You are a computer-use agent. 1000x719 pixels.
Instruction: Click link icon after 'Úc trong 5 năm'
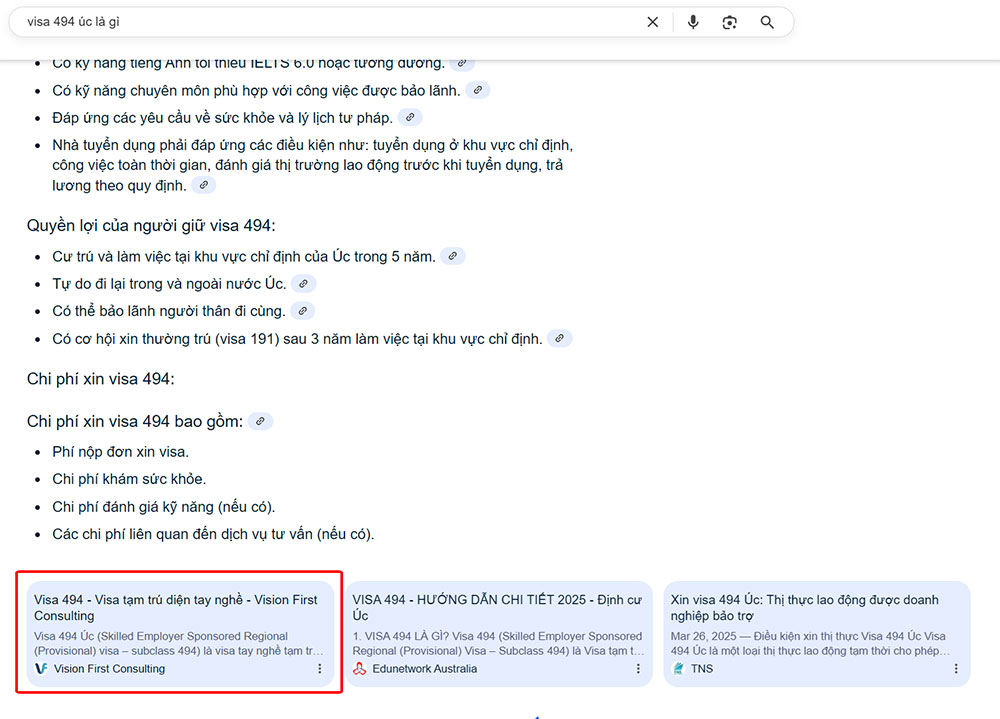point(453,256)
